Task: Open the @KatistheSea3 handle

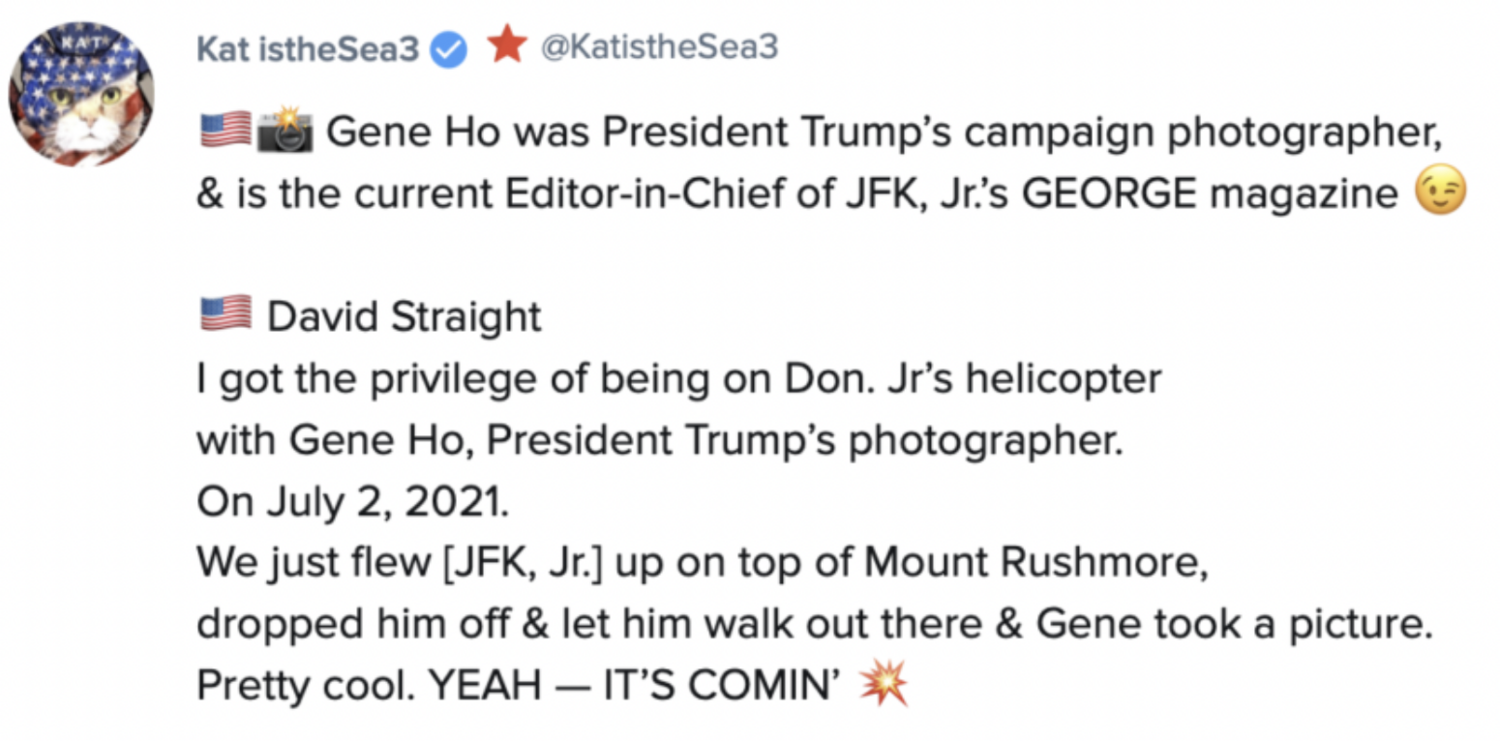Action: click(659, 47)
